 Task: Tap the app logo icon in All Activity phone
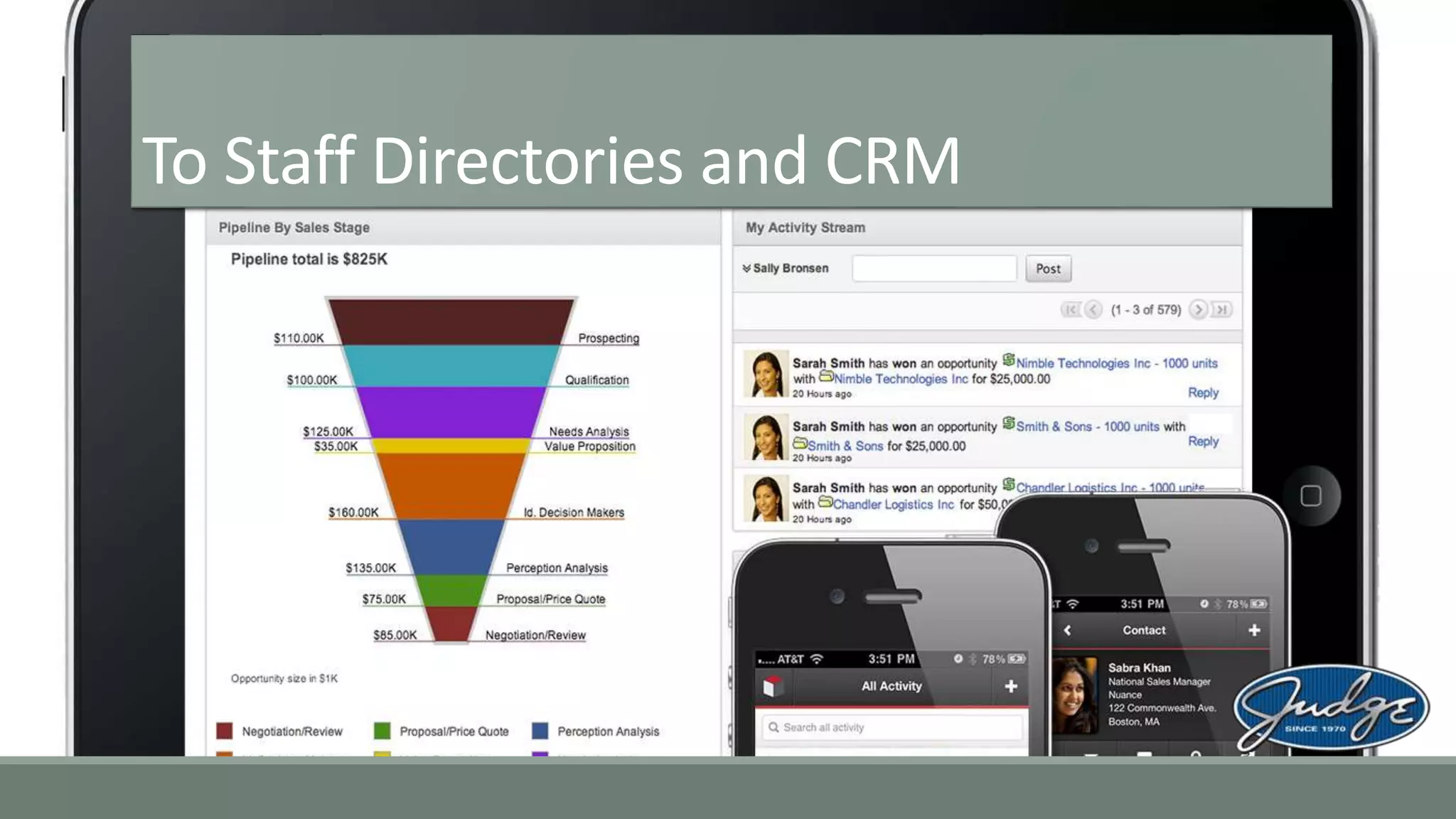pyautogui.click(x=773, y=686)
